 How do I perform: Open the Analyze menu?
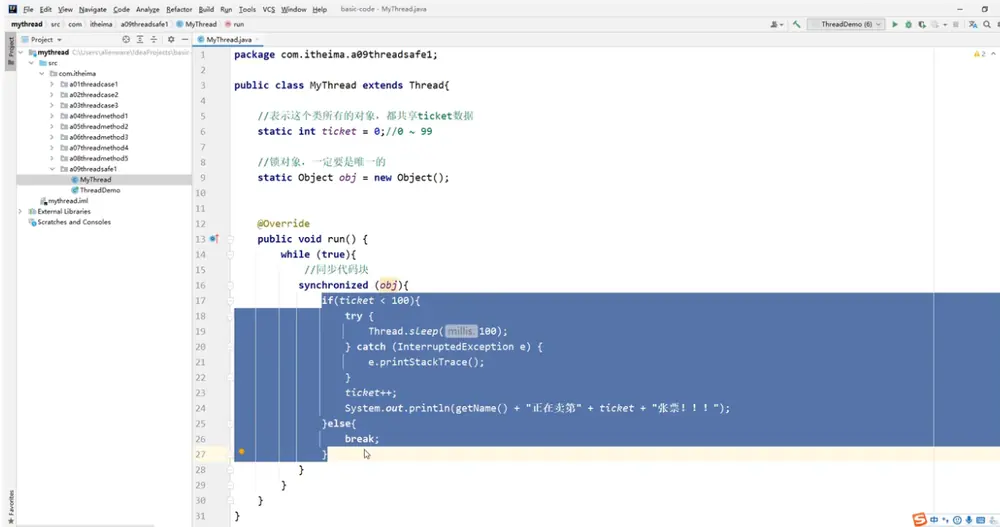tap(147, 10)
